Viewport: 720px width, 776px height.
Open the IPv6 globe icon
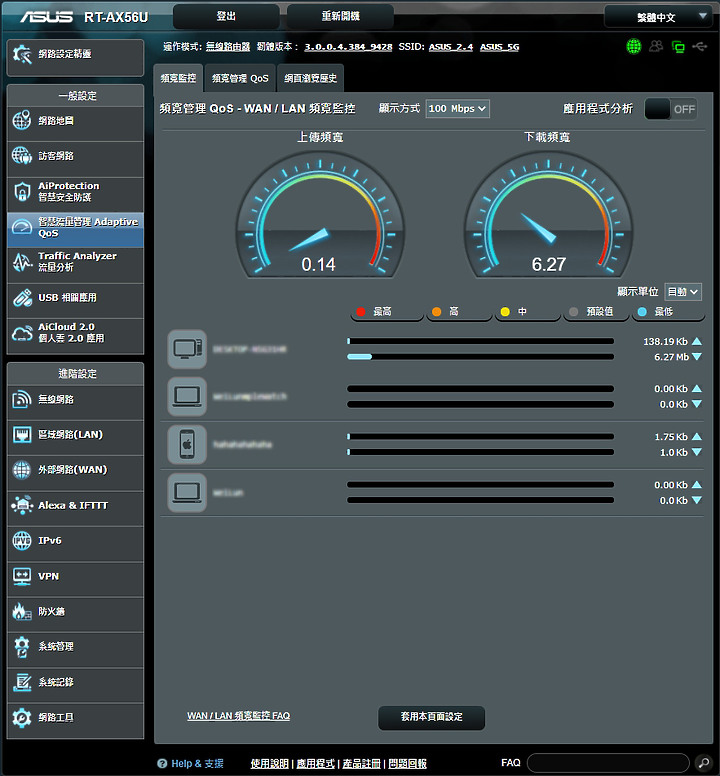22,540
